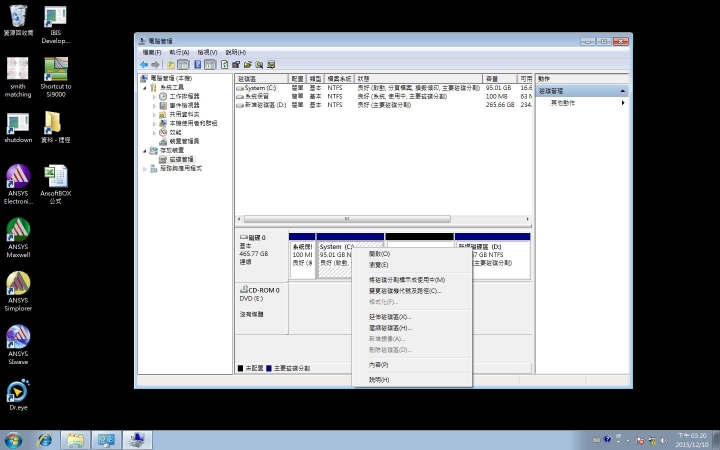Click the 狀態 (Status) column header
Viewport: 720px width, 450px height.
(418, 79)
